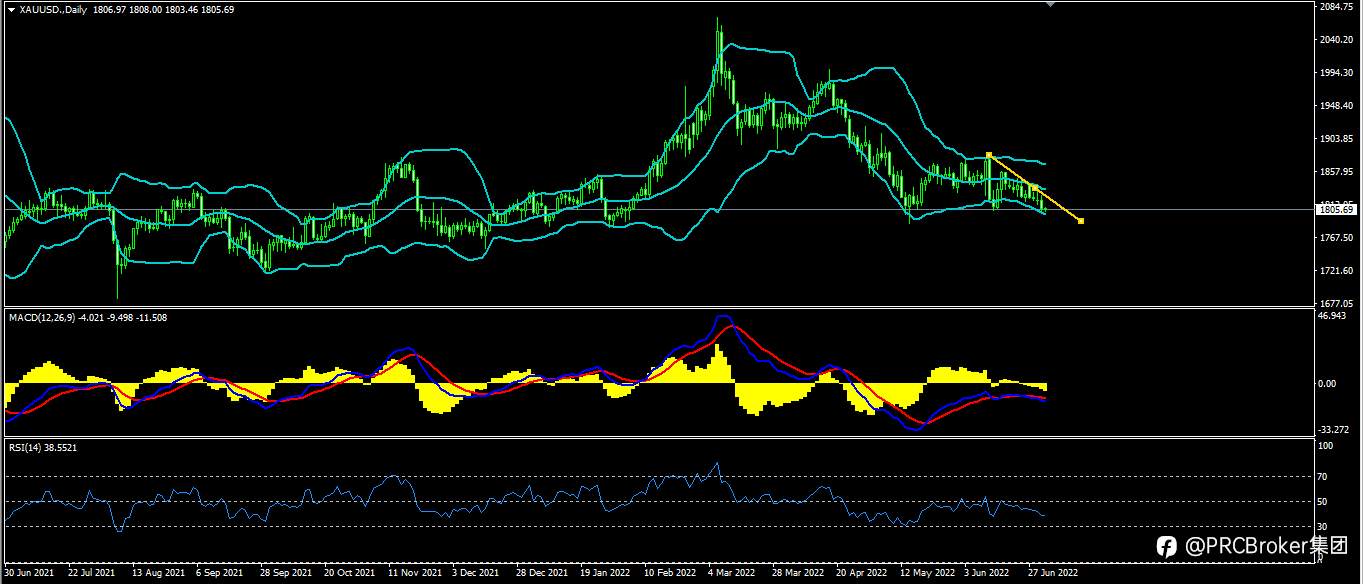
Task: Click the 1903.85 price scale value
Action: [x=1337, y=139]
